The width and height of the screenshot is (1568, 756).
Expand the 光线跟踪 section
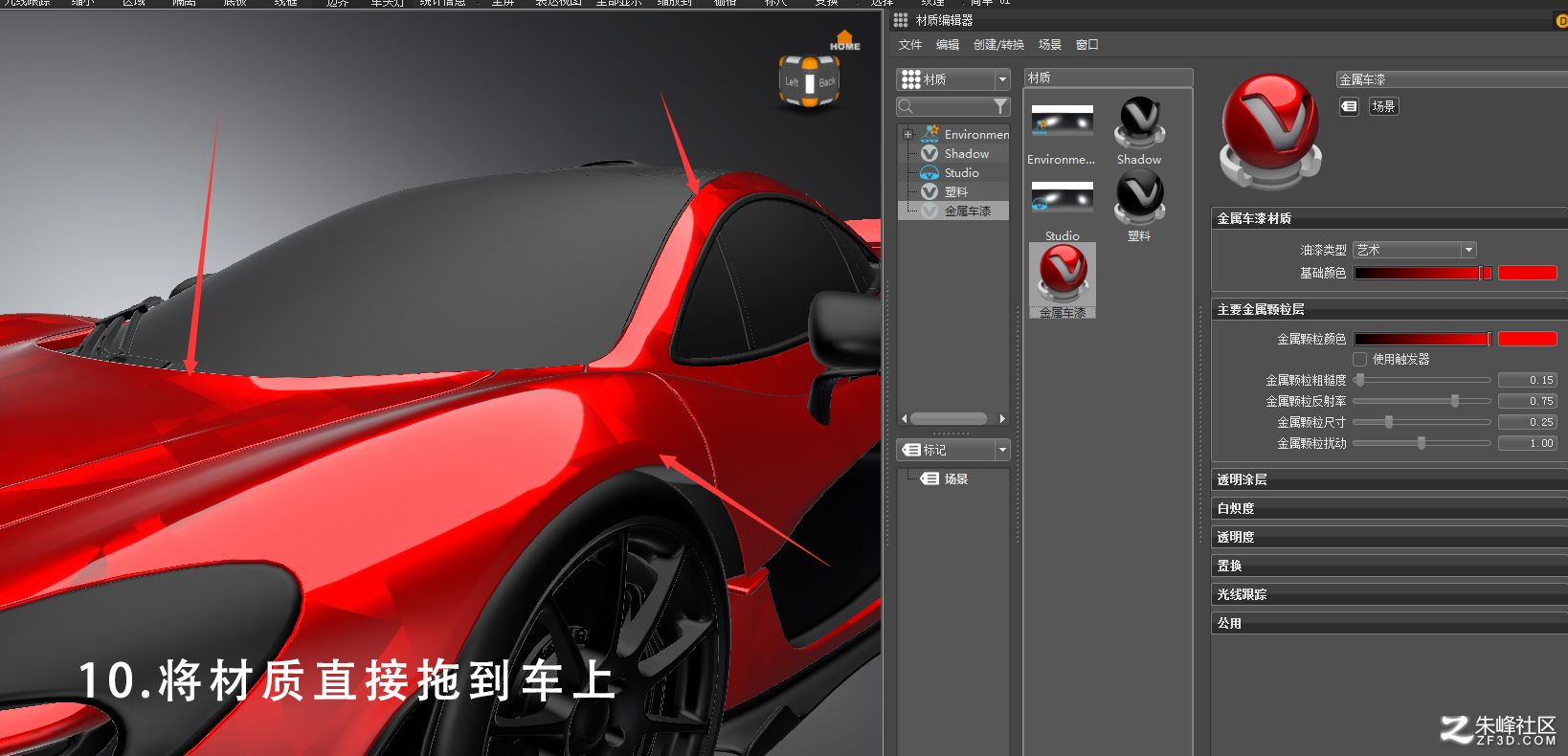pos(1388,594)
